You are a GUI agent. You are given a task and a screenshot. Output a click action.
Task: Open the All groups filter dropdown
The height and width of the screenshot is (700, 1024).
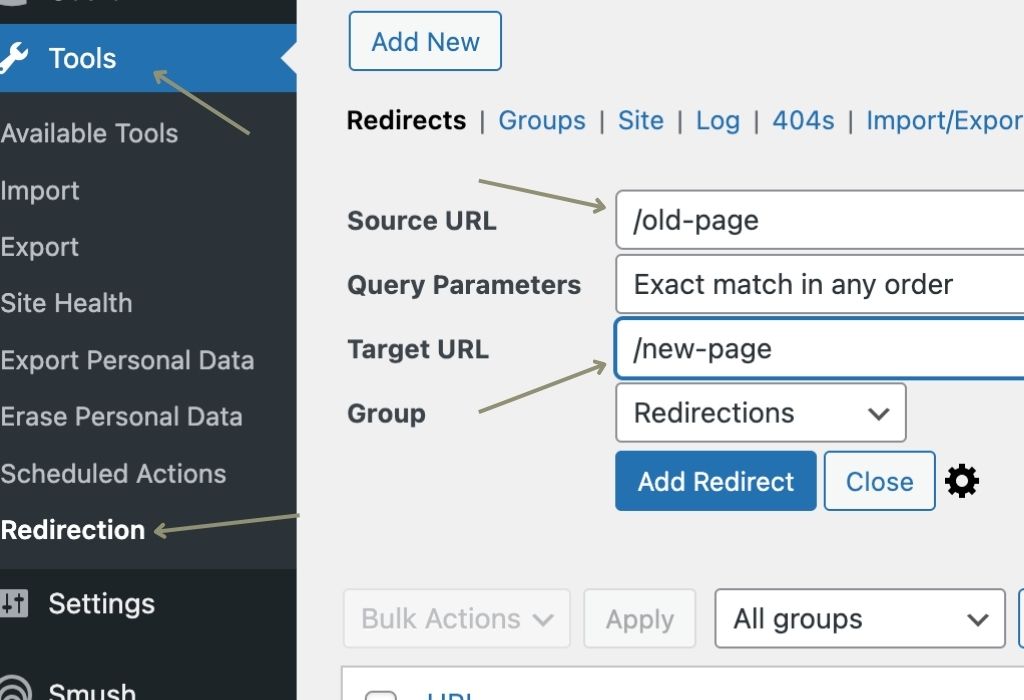point(858,619)
